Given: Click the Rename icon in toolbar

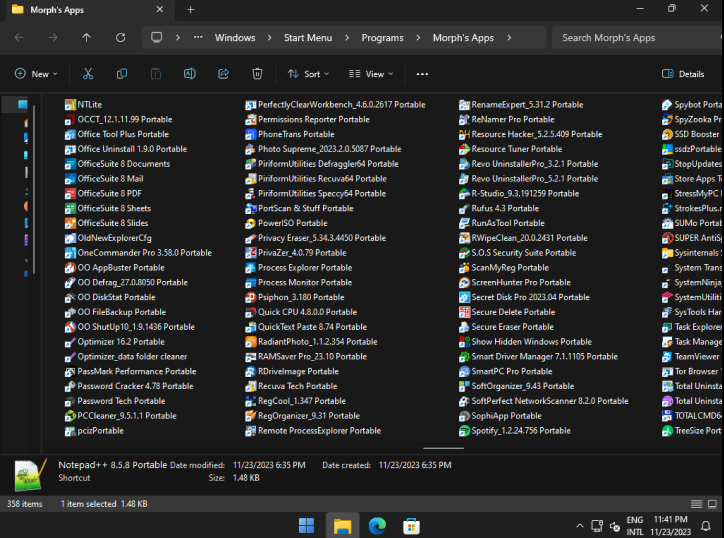Looking at the screenshot, I should click(x=190, y=74).
